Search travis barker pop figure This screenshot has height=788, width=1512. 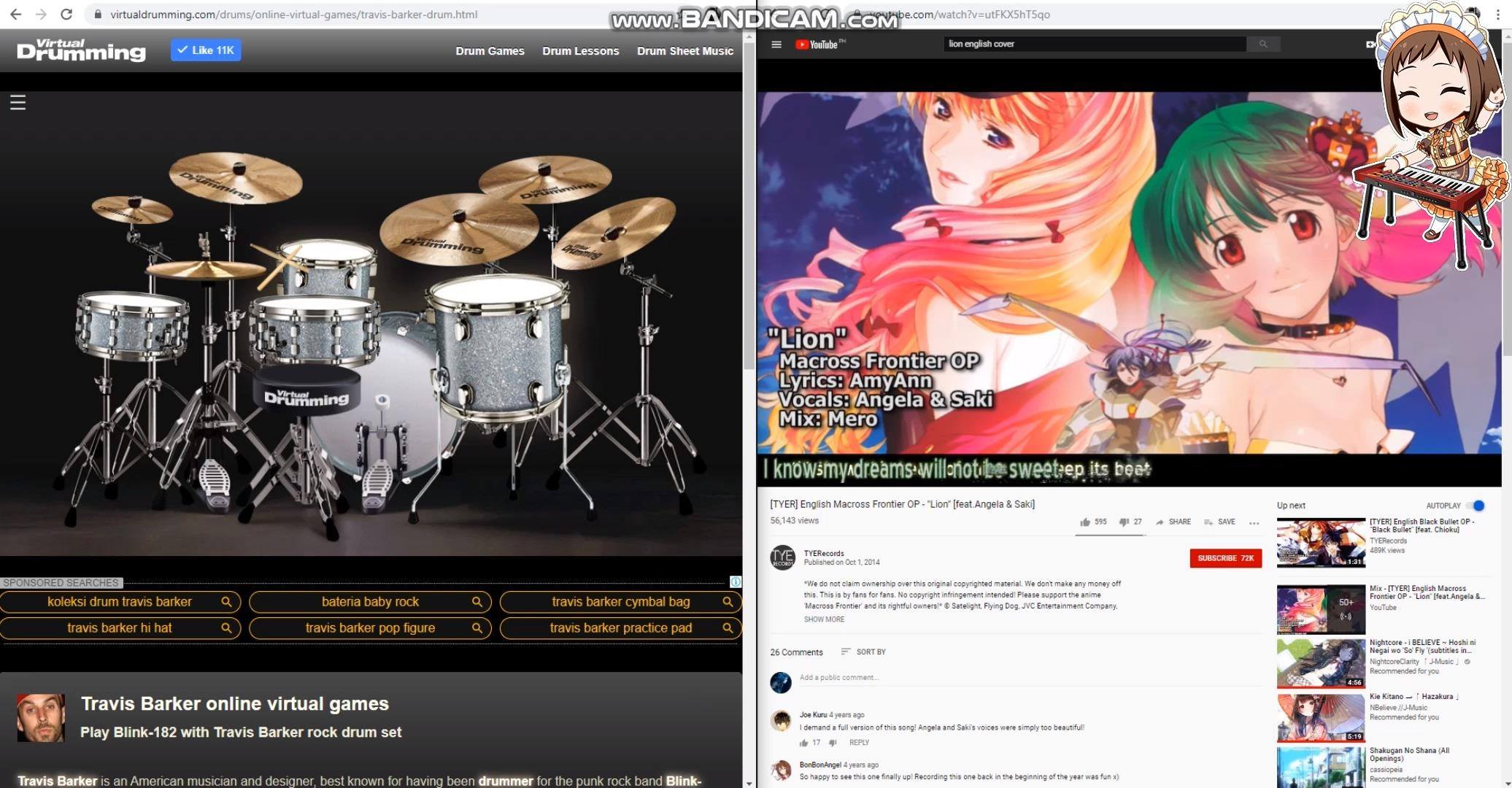tap(370, 628)
